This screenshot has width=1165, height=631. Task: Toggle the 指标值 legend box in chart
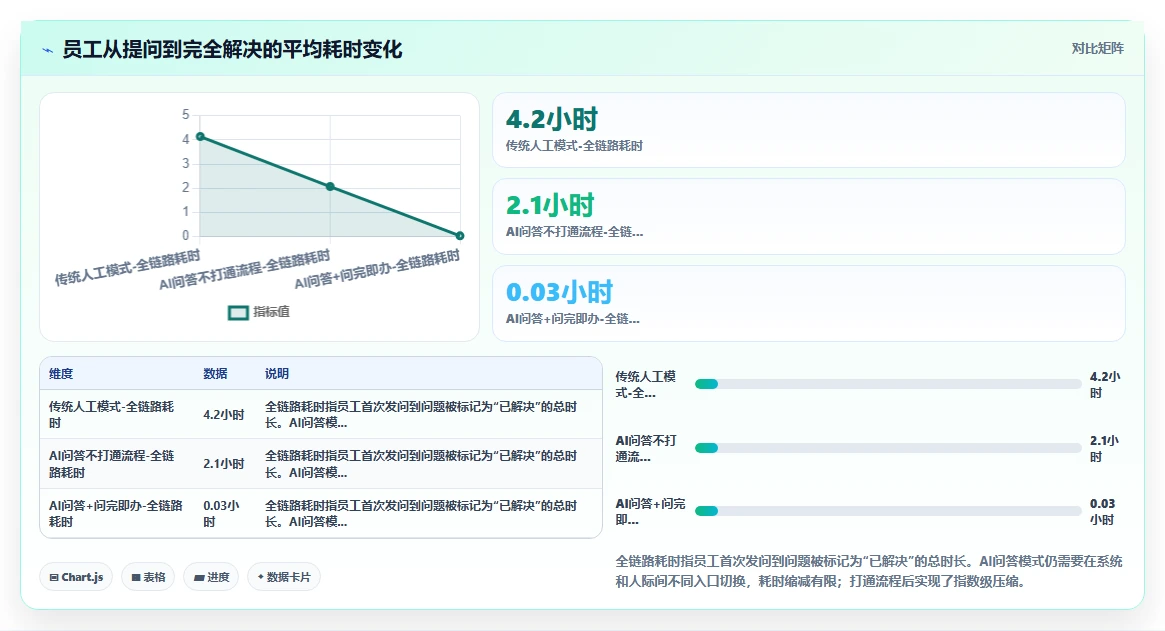click(x=238, y=313)
